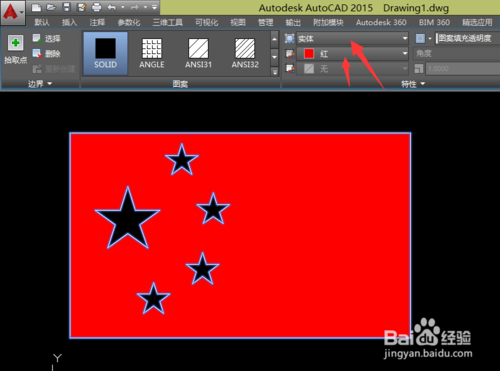Open the 无 background color dropdown

click(x=352, y=69)
